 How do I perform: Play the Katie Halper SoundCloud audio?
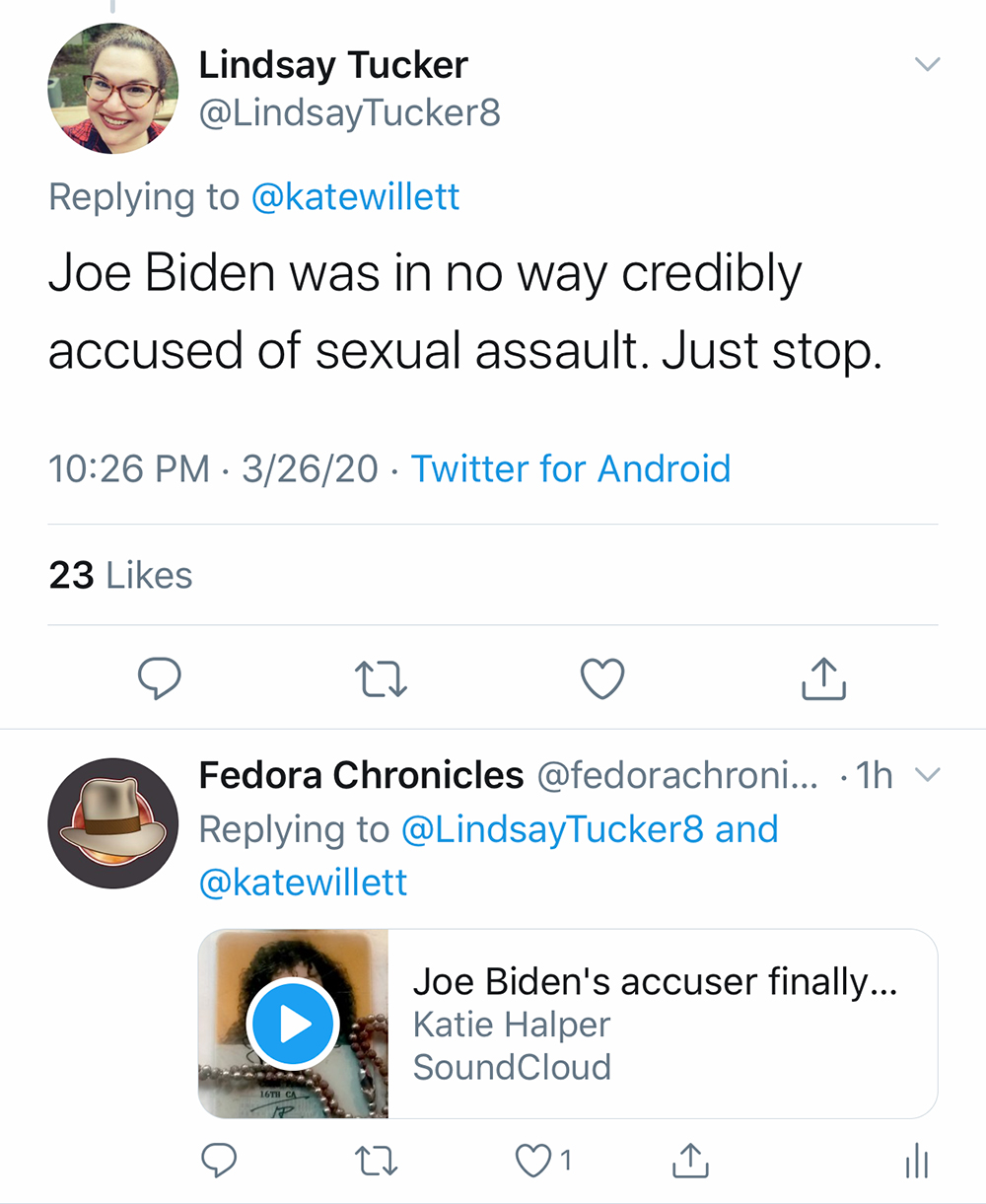293,1025
